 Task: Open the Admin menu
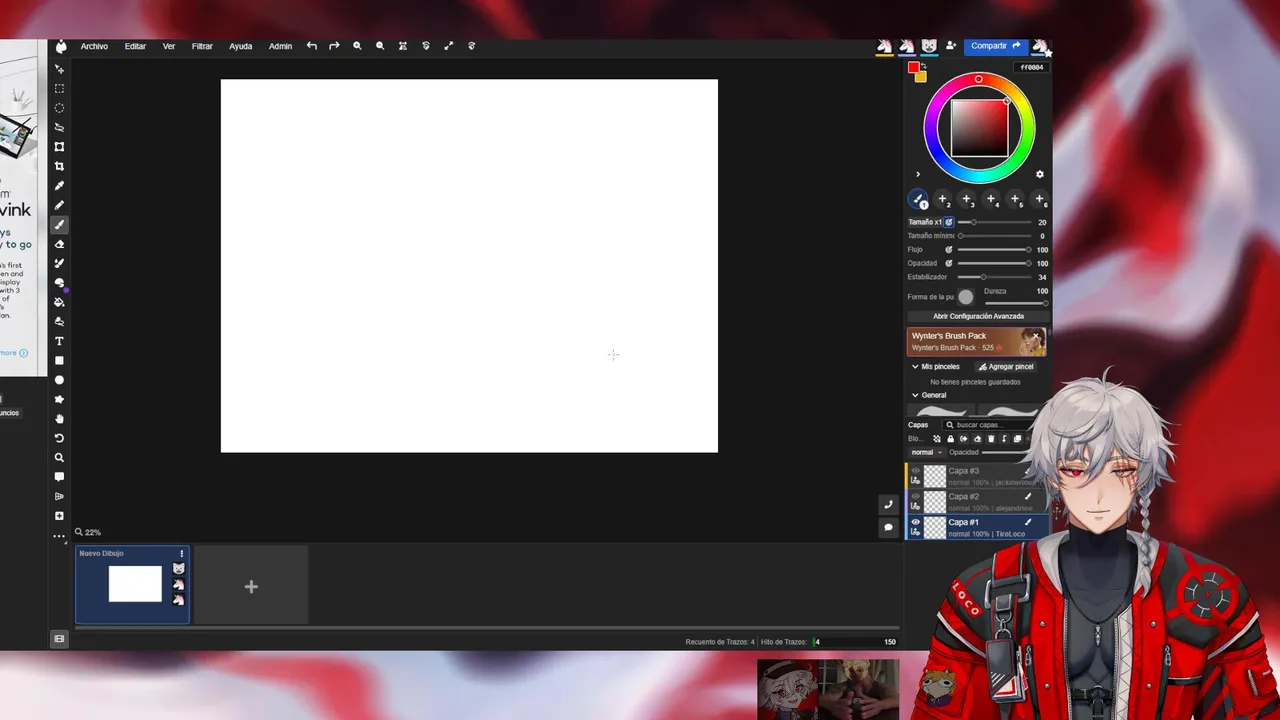coord(281,46)
